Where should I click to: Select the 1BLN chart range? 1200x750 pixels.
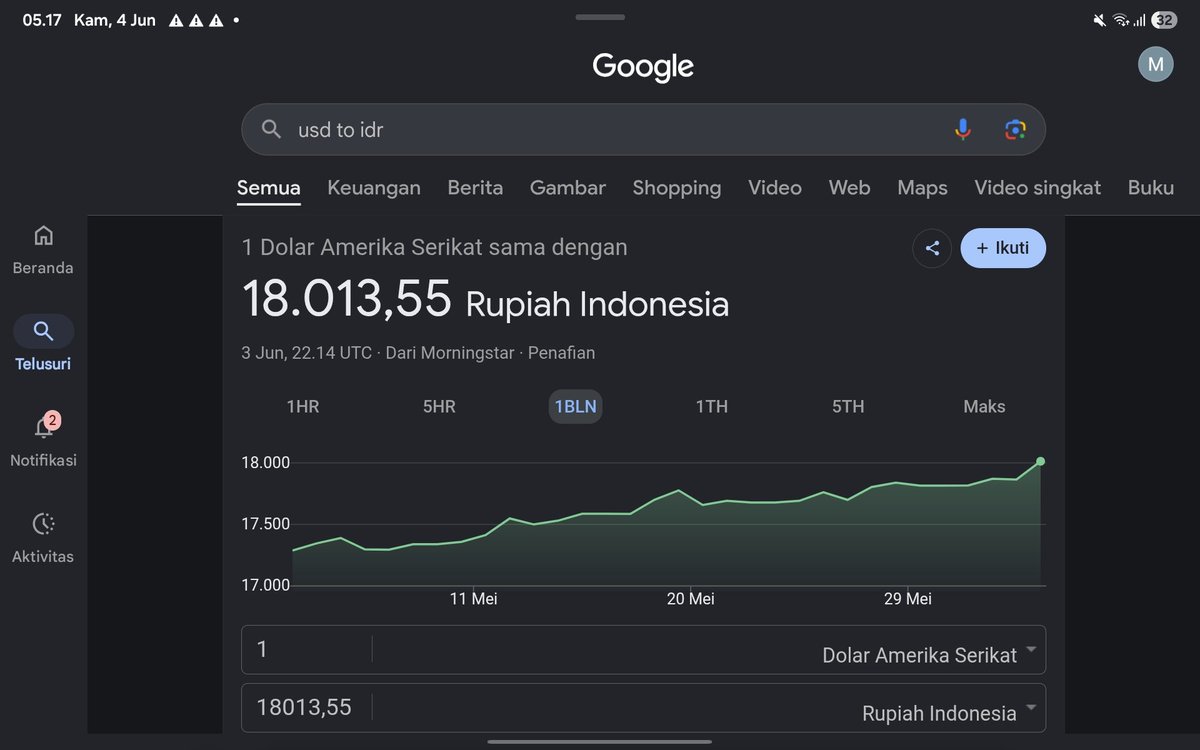575,406
